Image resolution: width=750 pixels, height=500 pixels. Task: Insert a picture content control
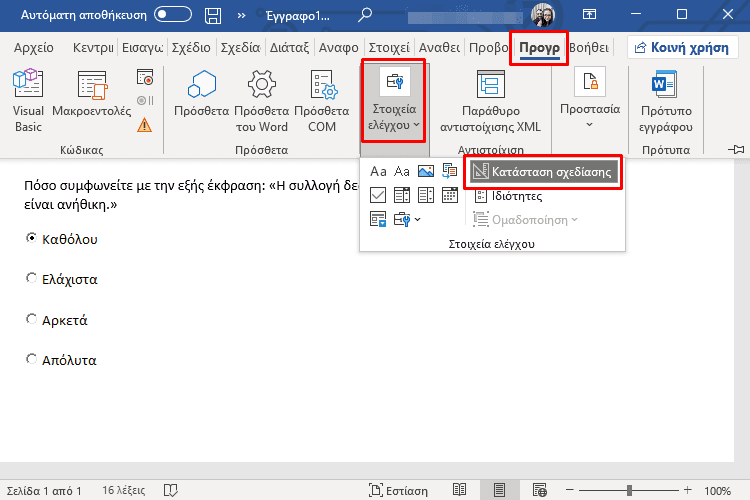tap(425, 172)
